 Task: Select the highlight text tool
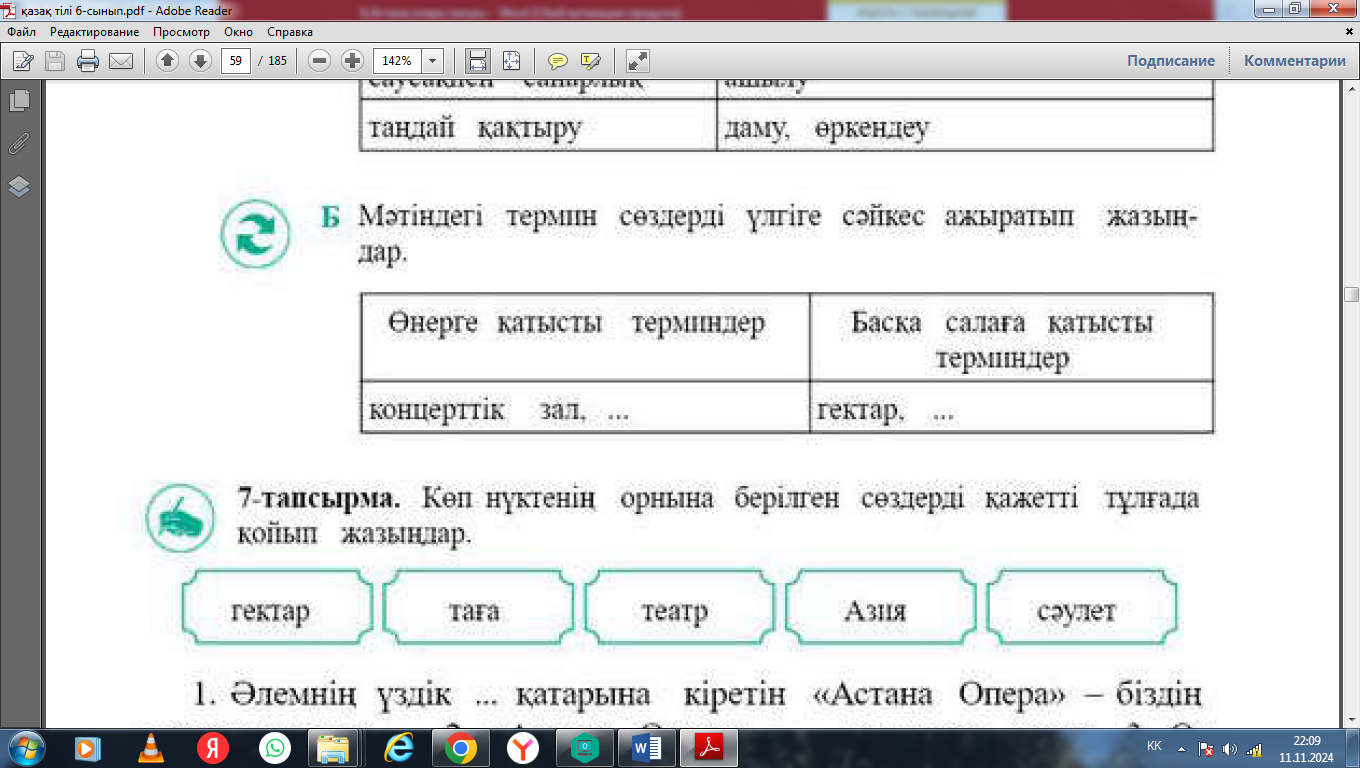click(590, 61)
